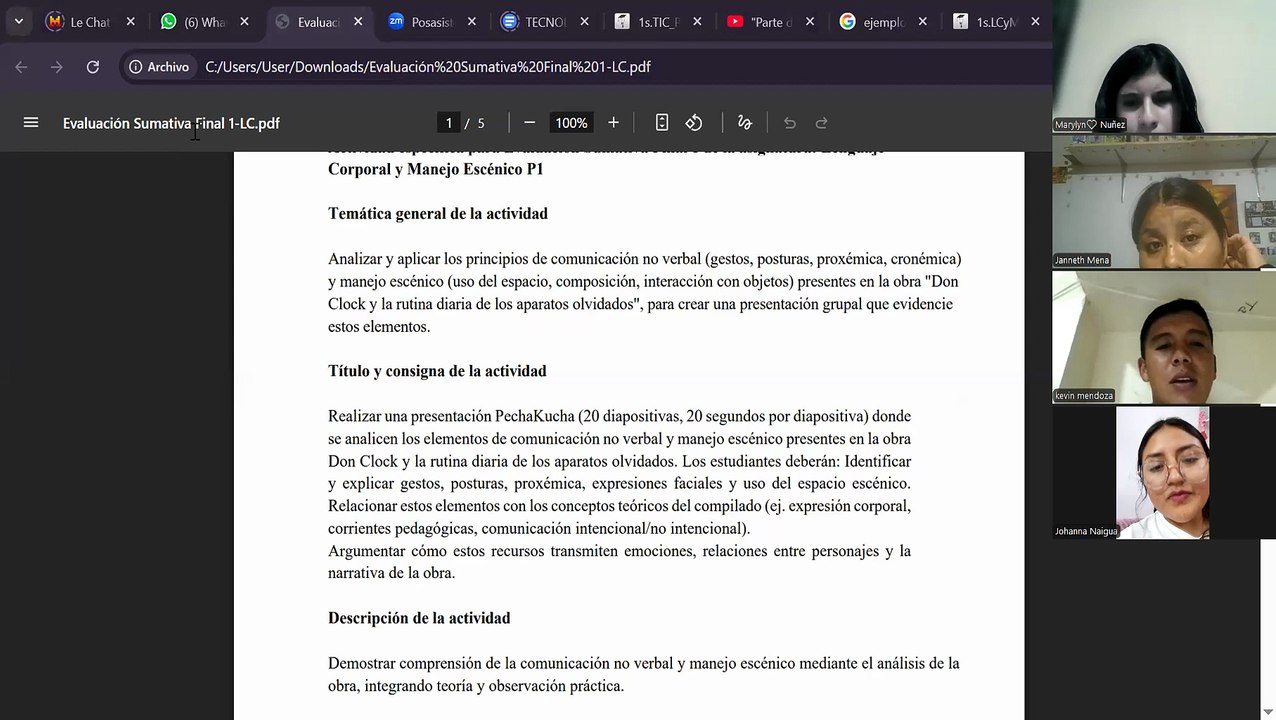Close the 1s.TIC_F tab
1276x720 pixels.
pos(697,22)
